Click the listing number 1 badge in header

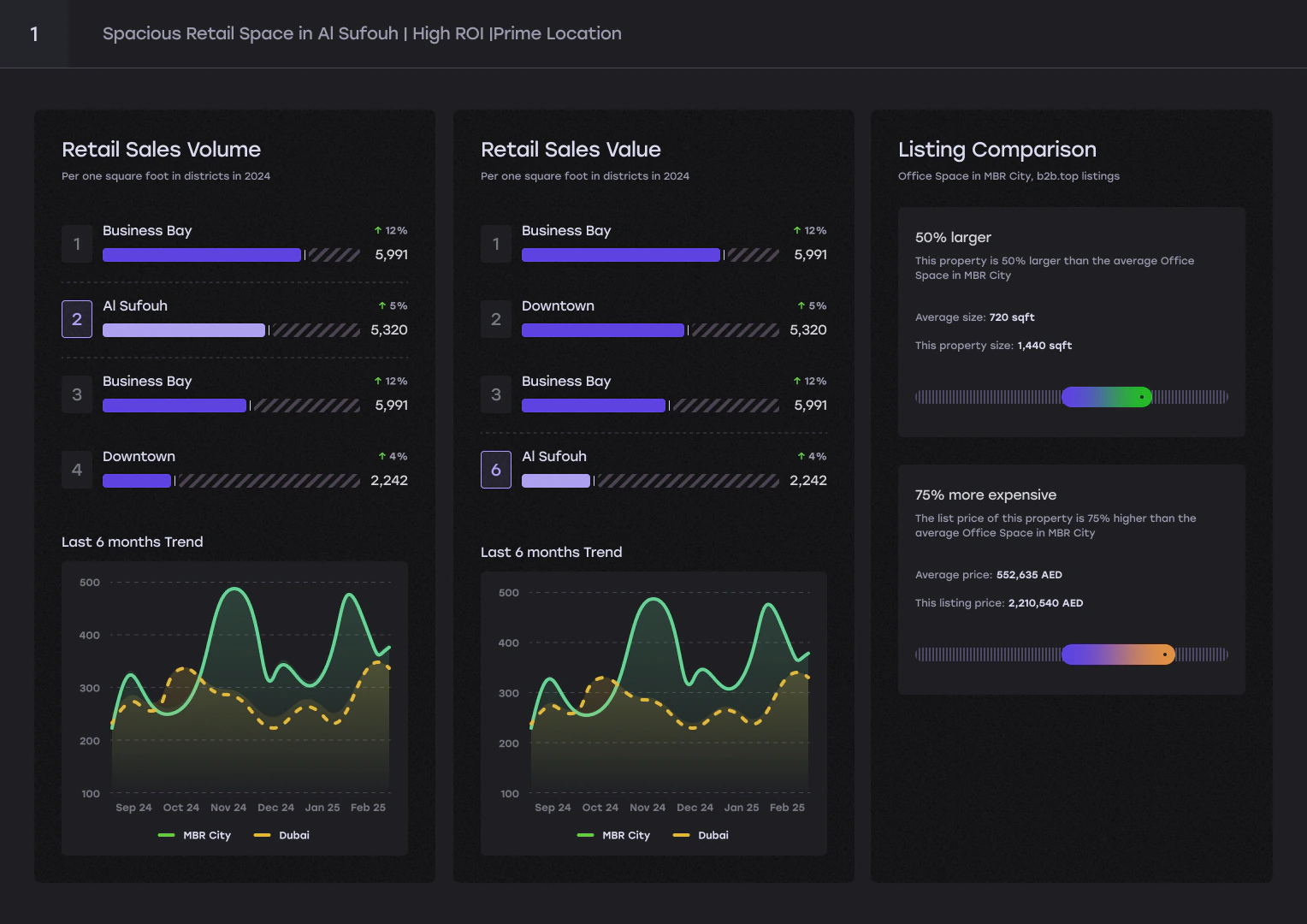point(34,34)
